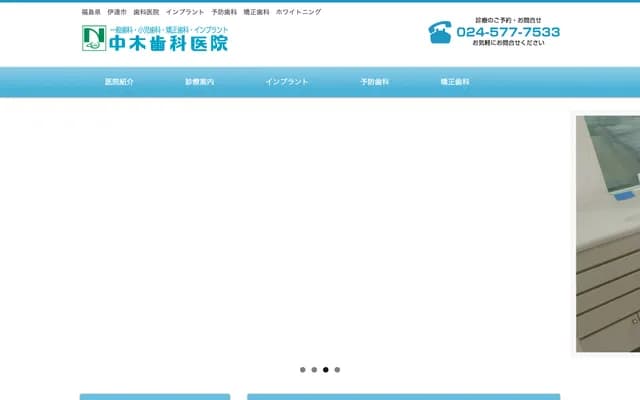Click the 福島県 text in the top line

91,12
